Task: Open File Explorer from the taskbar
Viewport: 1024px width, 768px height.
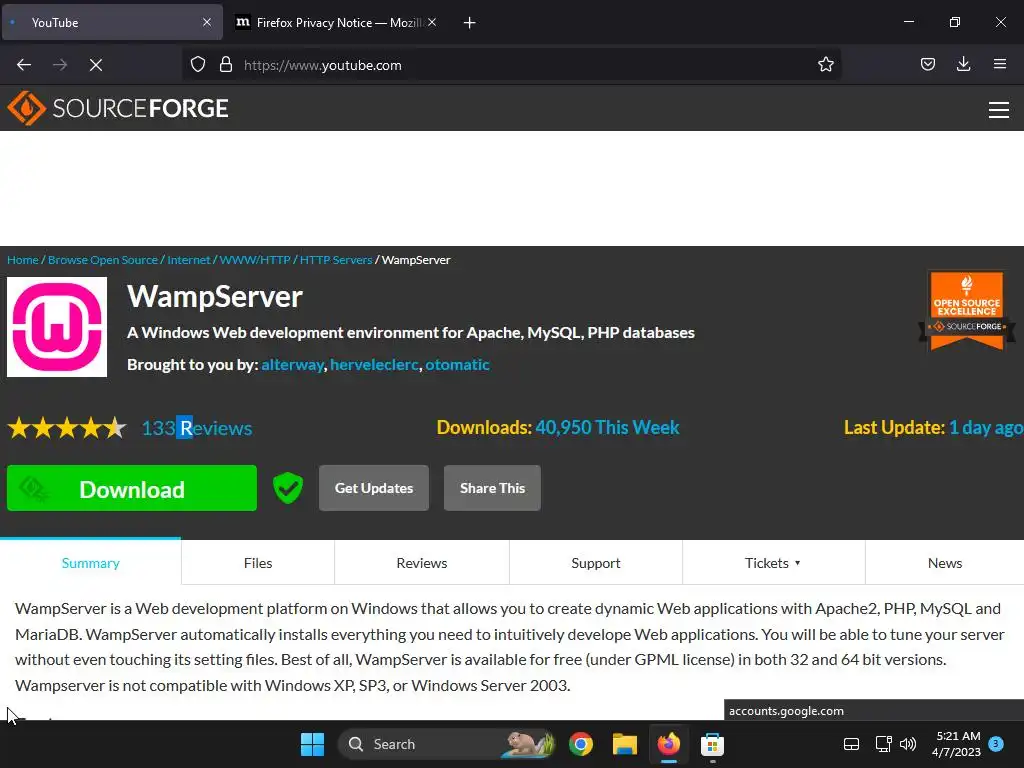Action: tap(624, 744)
